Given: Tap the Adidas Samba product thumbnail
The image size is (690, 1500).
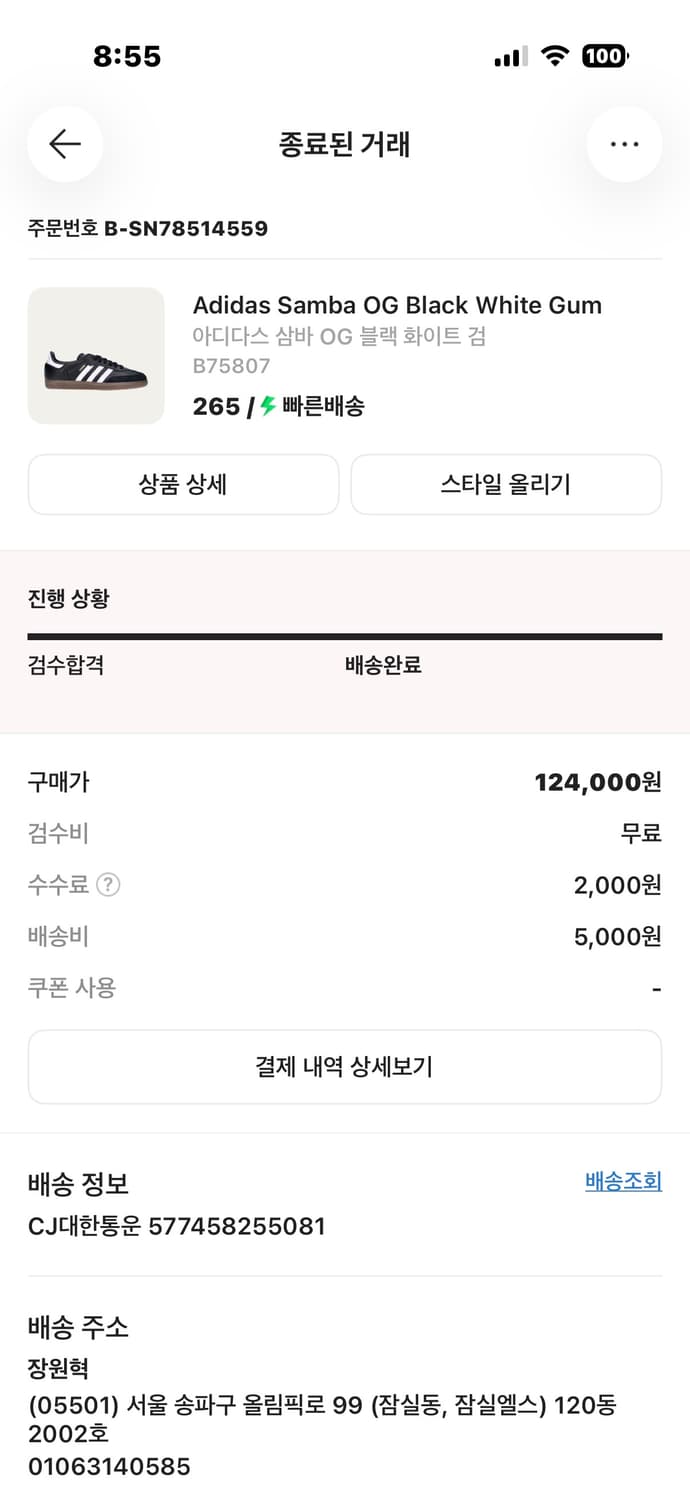Looking at the screenshot, I should click(96, 355).
